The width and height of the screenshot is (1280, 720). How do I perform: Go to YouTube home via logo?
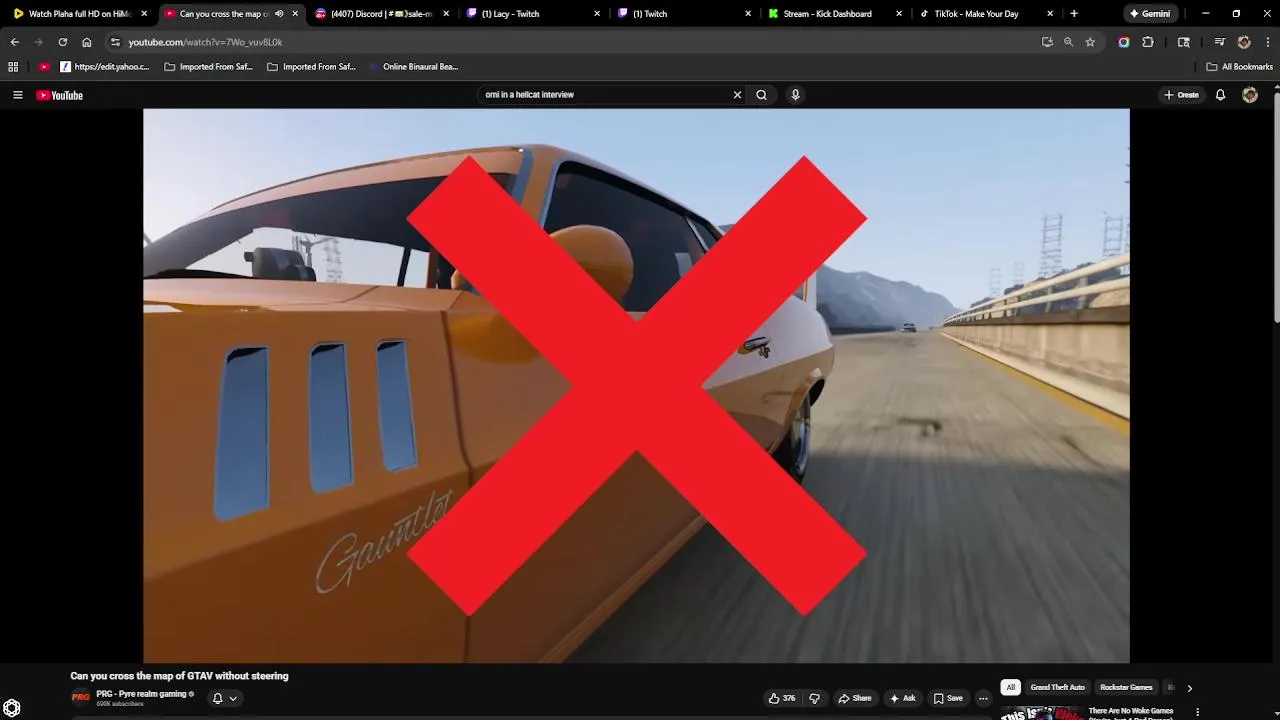point(60,95)
